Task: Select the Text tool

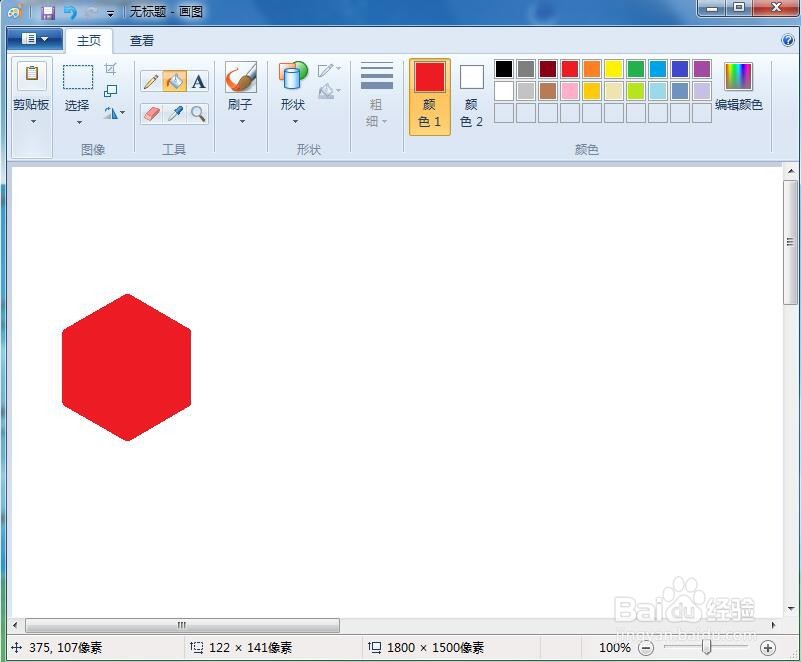Action: [198, 82]
